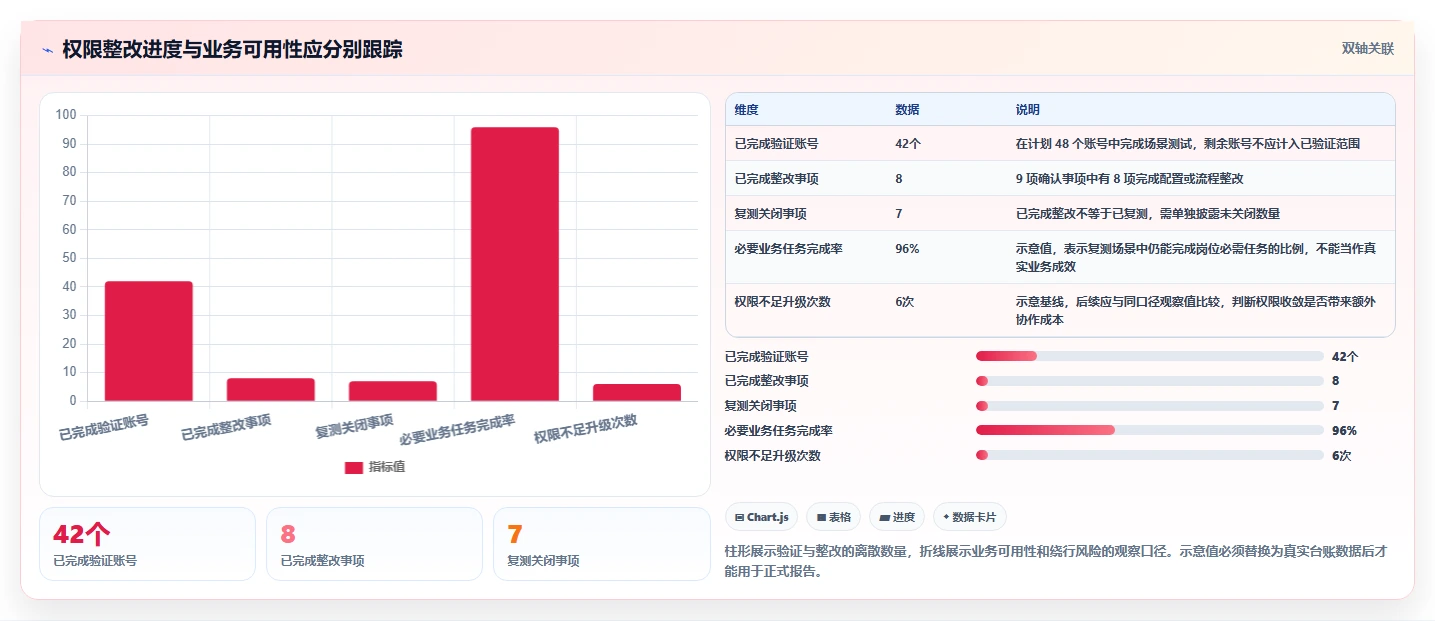Click the chart title 权限整改进度与业务可用性应分别跟踪
The height and width of the screenshot is (621, 1435).
pyautogui.click(x=233, y=50)
